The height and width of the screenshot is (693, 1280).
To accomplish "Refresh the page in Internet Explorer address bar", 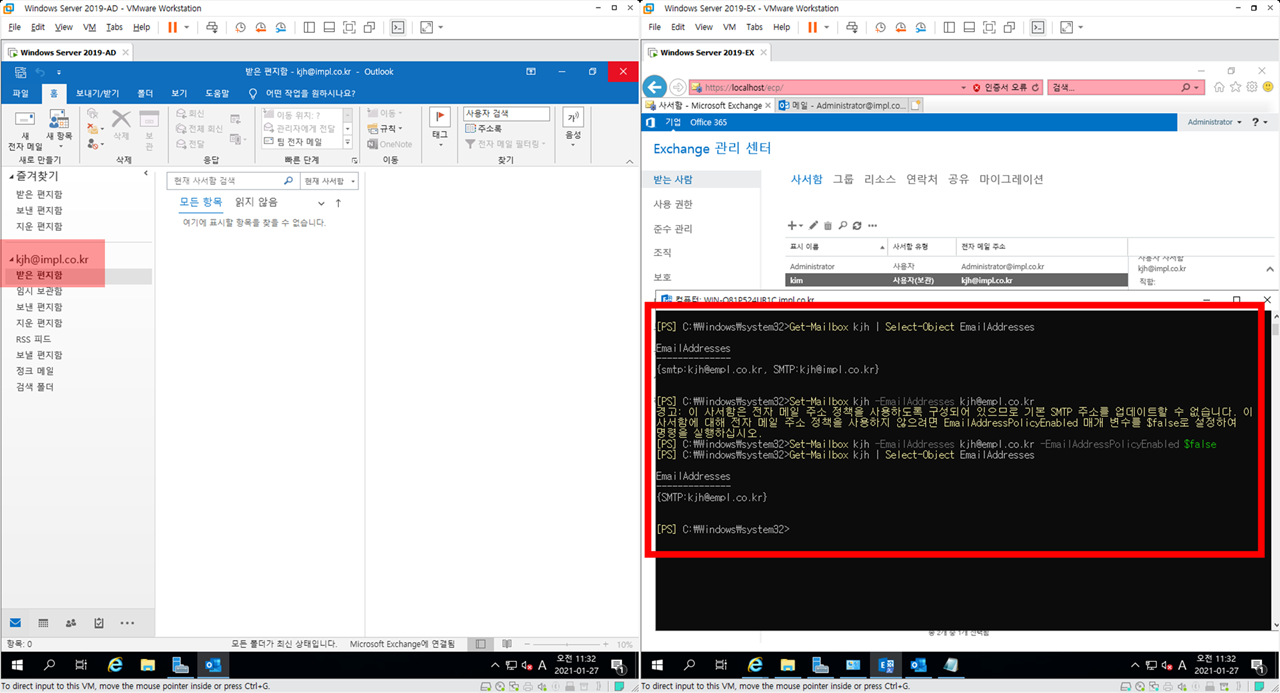I will 1036,88.
